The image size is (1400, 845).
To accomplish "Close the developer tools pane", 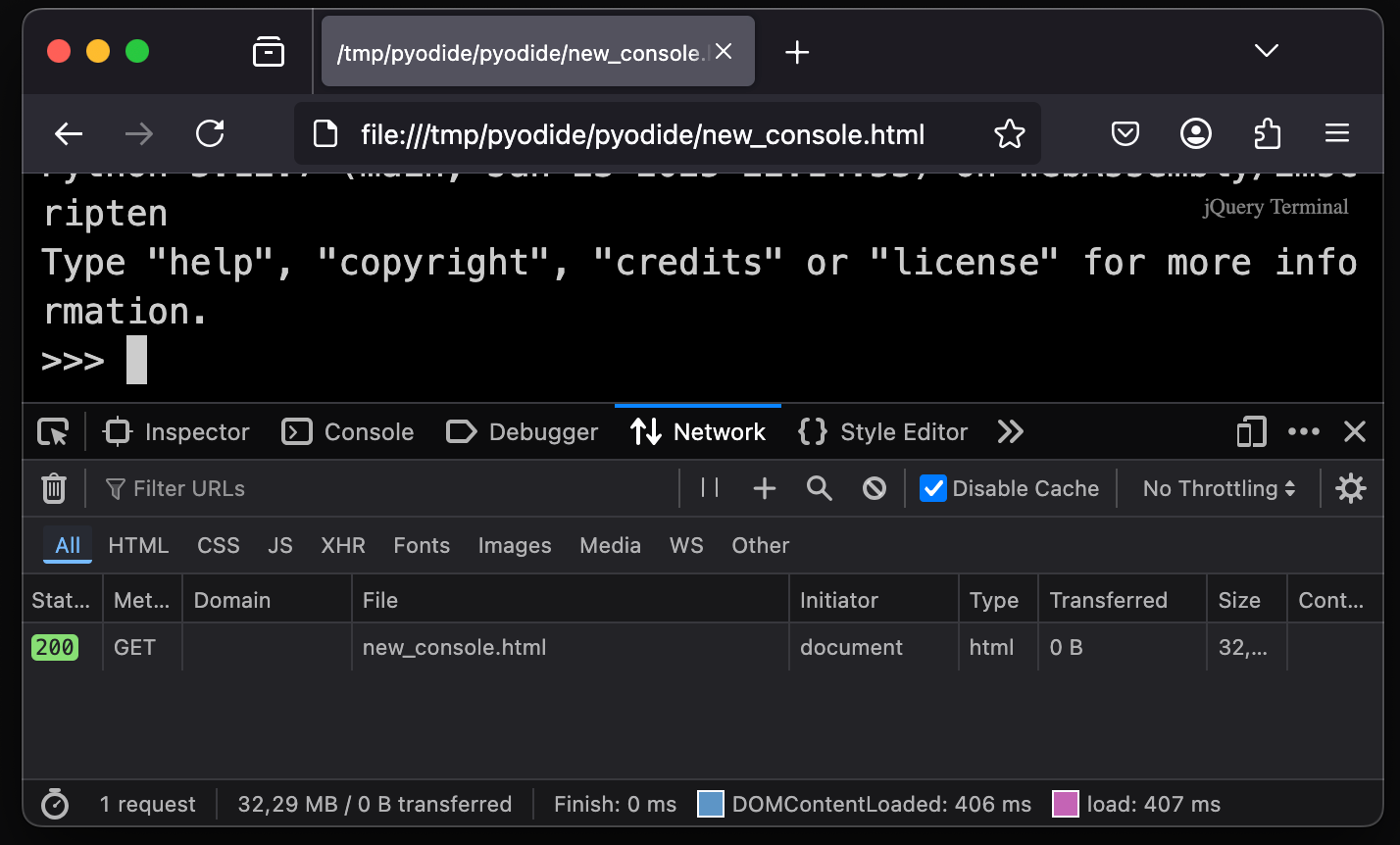I will pos(1355,432).
